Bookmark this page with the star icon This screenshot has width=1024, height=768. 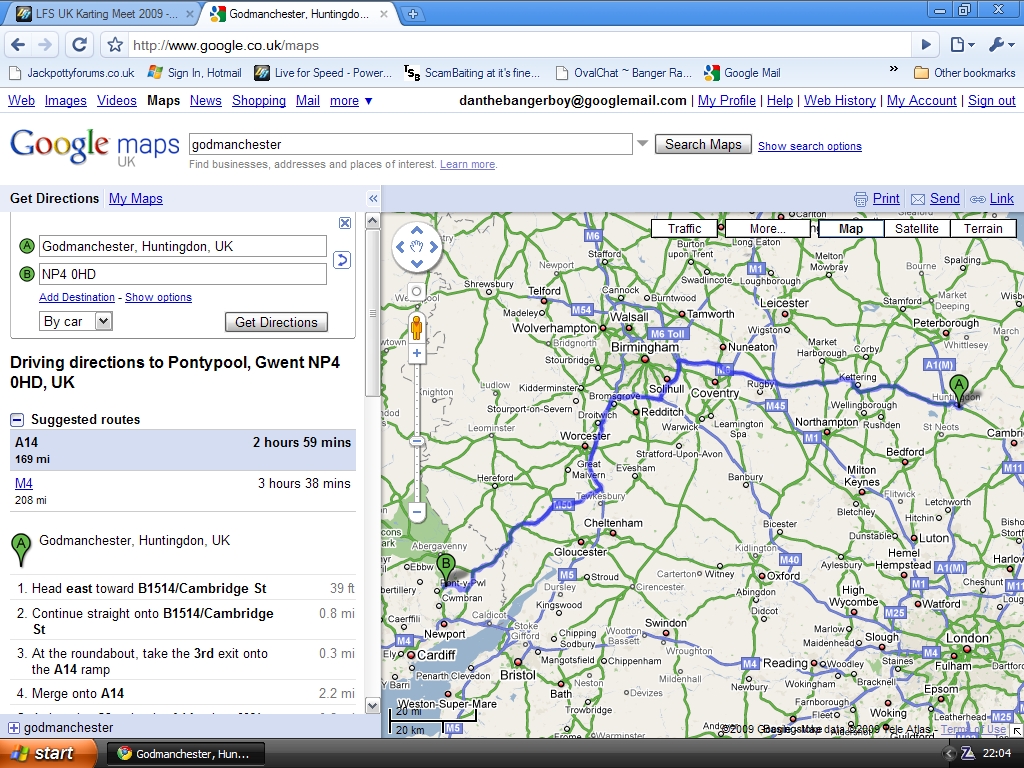pos(115,45)
